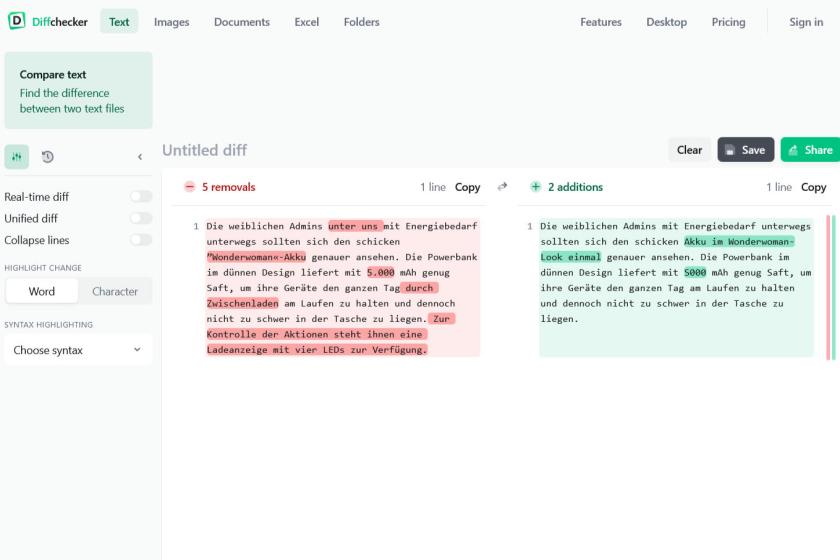Toggle the Unified diff switch

coord(141,218)
